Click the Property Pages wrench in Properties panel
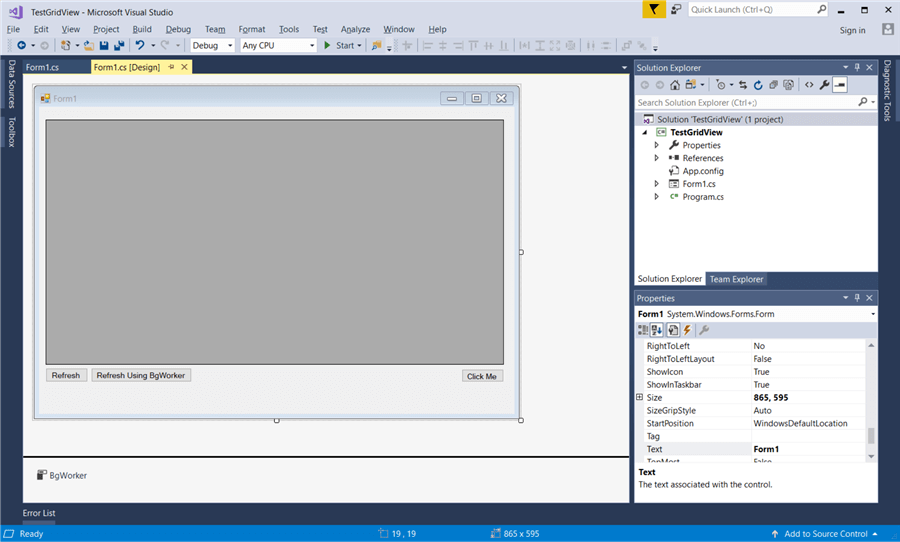 point(704,330)
